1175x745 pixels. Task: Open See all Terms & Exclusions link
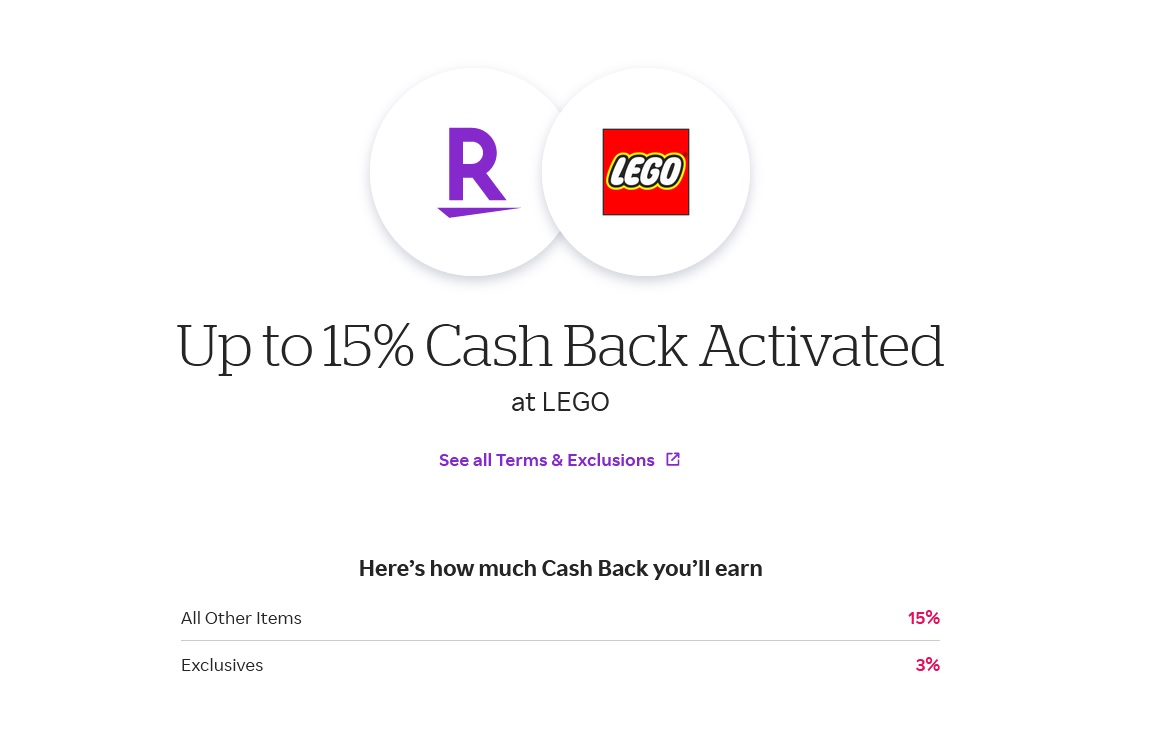[x=559, y=459]
